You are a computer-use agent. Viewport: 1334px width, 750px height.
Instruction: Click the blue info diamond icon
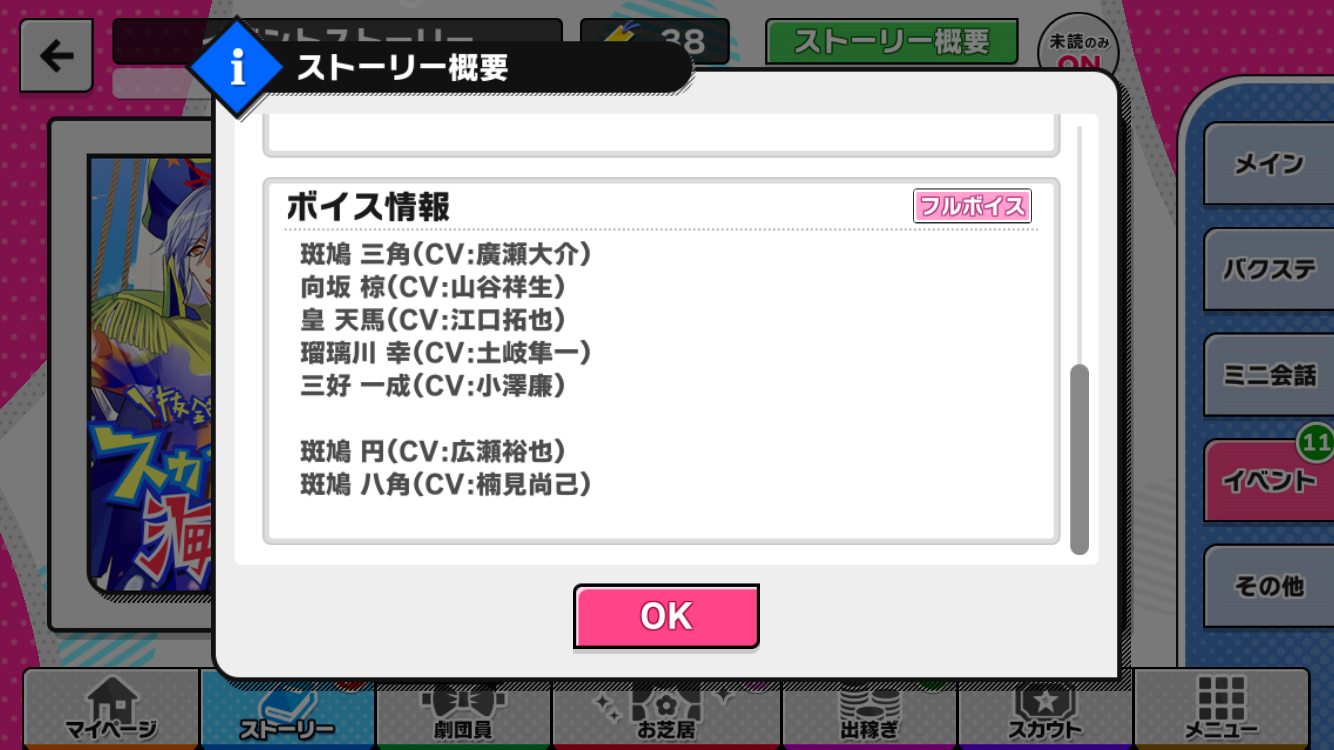pyautogui.click(x=238, y=69)
